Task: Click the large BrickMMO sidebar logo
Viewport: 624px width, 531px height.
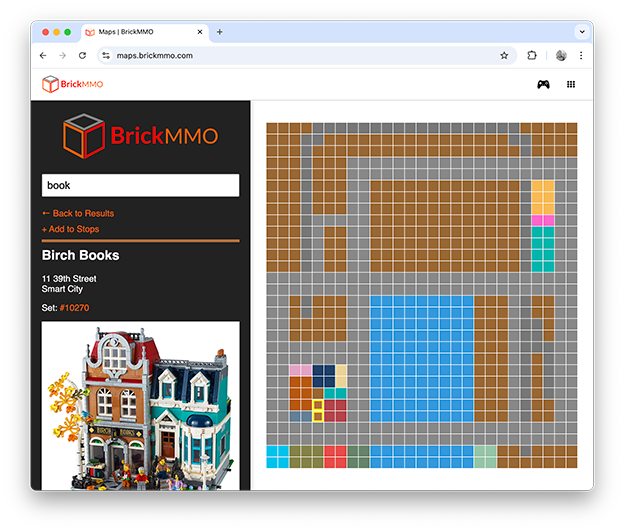Action: 140,136
